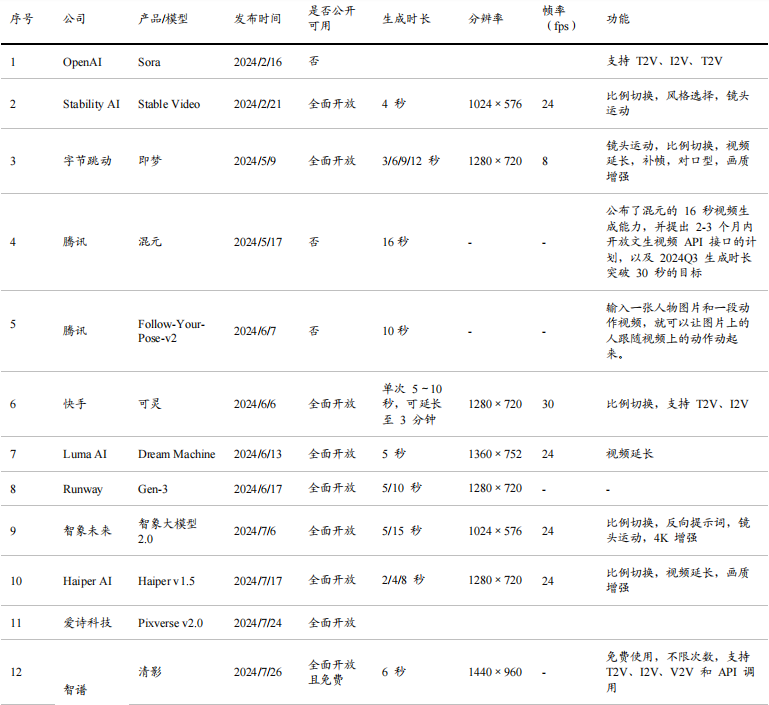Select the 1360 × 752 resolution cell
The image size is (769, 705).
[x=494, y=454]
